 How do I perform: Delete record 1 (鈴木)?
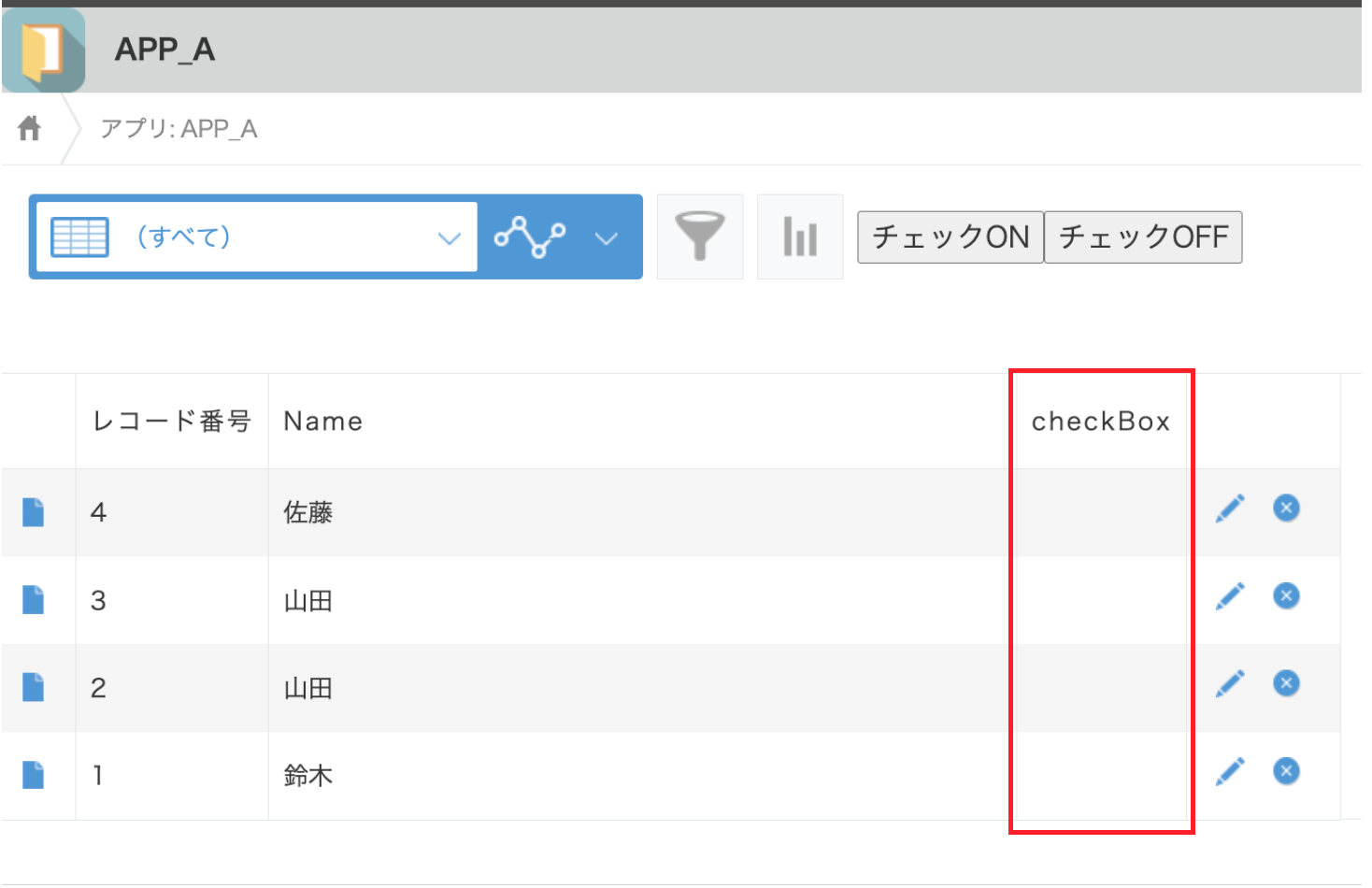click(x=1286, y=771)
